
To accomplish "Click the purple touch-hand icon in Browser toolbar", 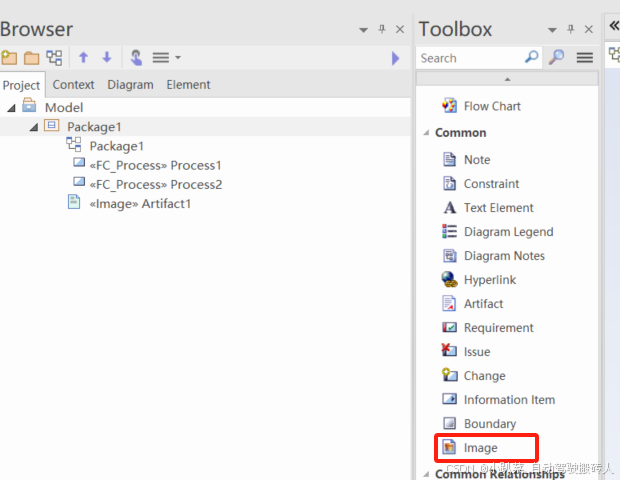I will 136,58.
